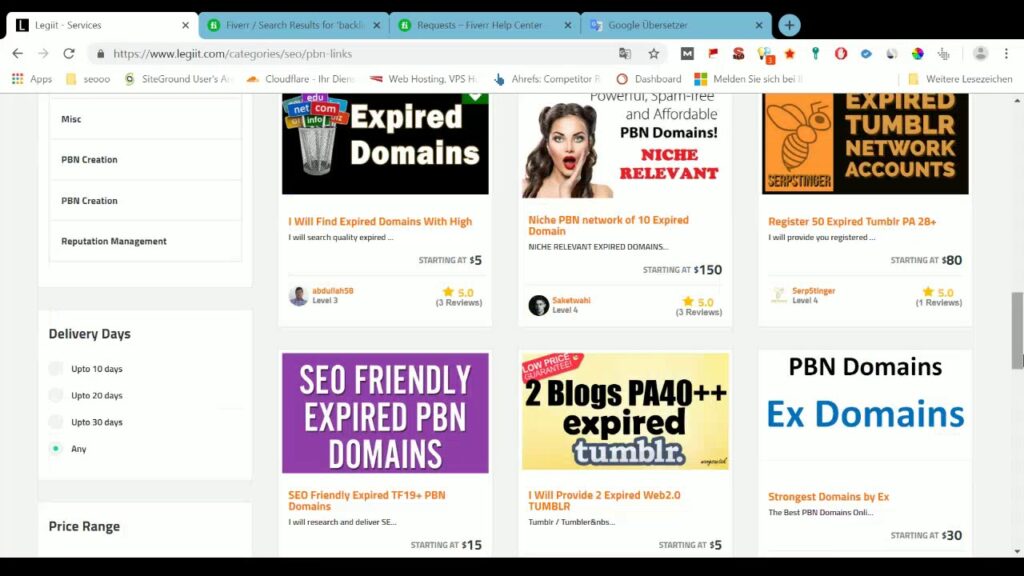Close the Google Übersetzer tab
1024x576 pixels.
pyautogui.click(x=759, y=25)
